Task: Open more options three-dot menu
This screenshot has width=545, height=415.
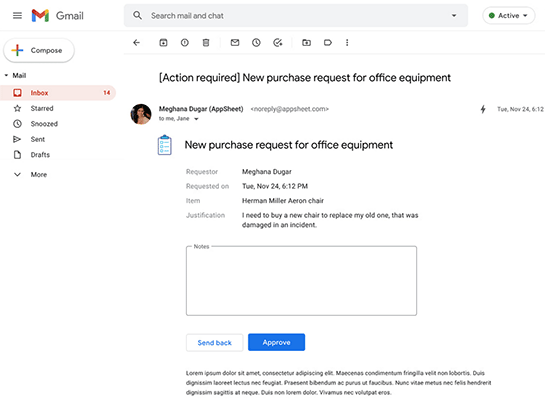Action: click(x=347, y=42)
